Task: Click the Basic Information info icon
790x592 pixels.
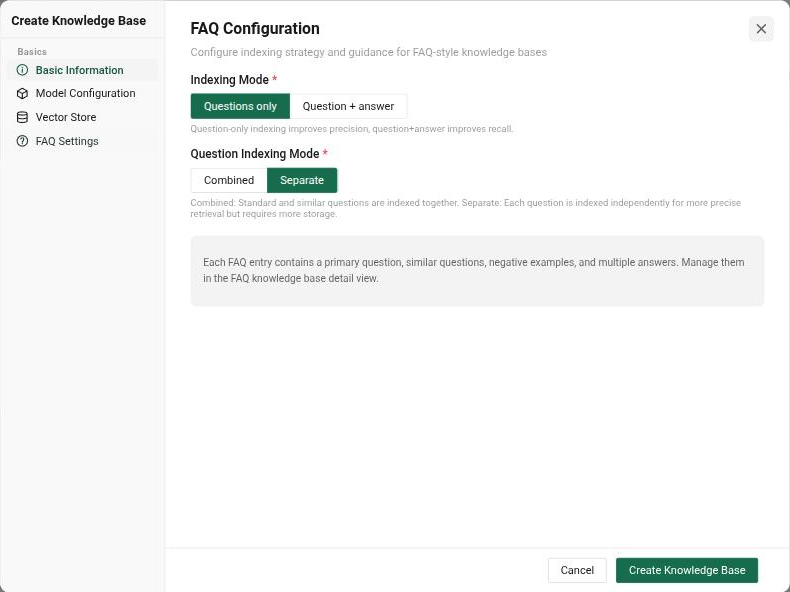Action: 22,70
